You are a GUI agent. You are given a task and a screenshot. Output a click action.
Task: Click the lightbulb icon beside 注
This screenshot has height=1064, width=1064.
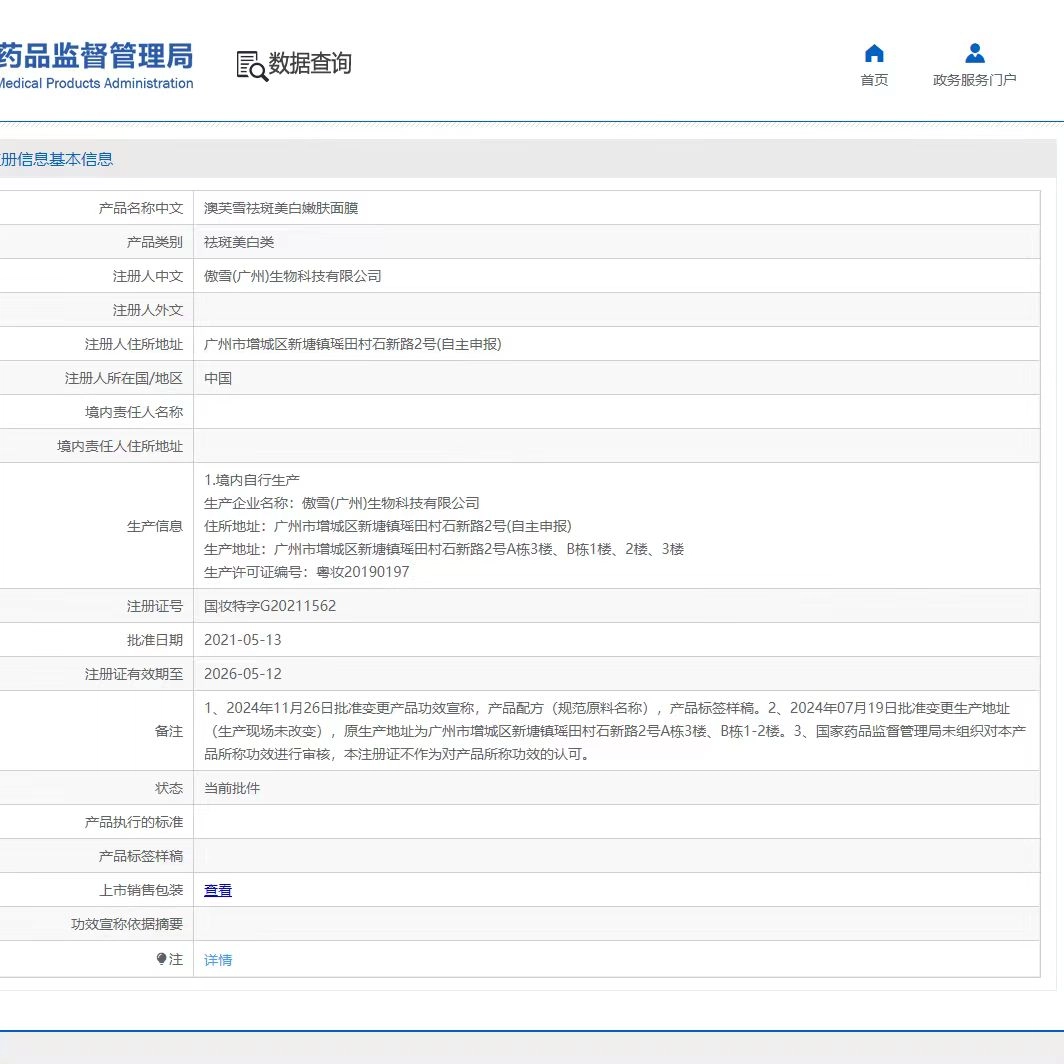click(162, 959)
